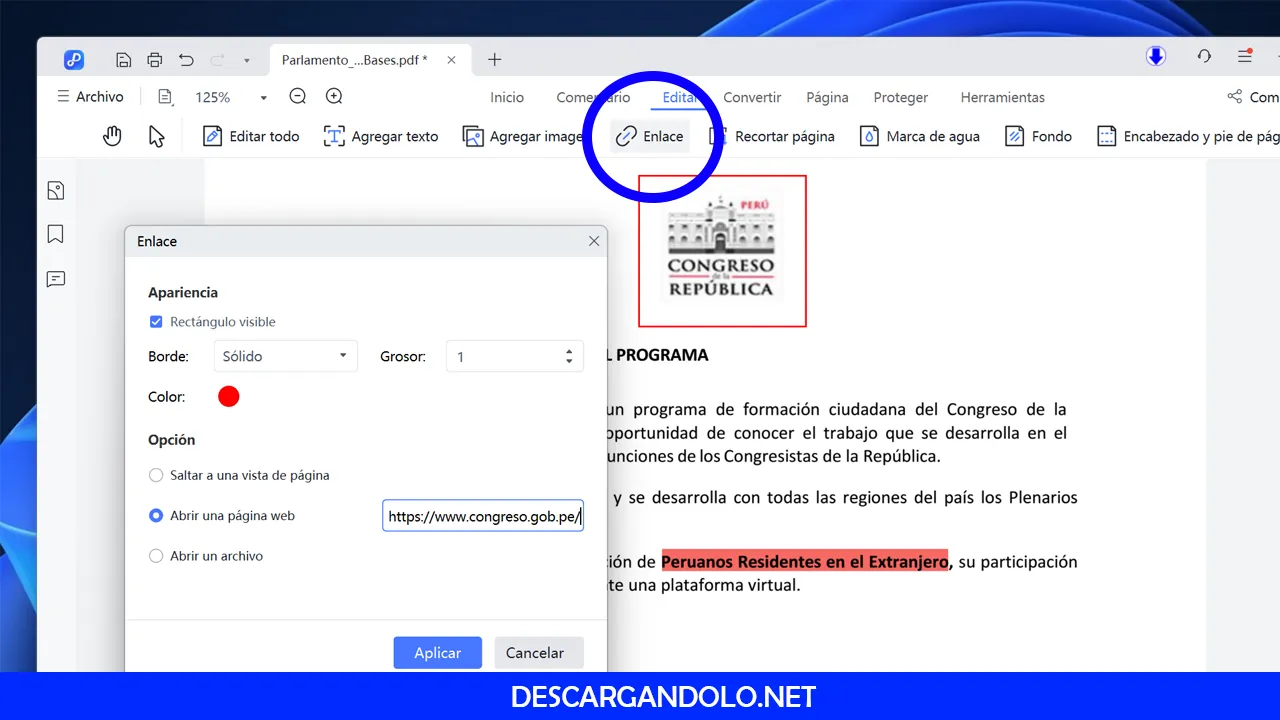This screenshot has height=720, width=1280.
Task: Switch to the Convertir tab
Action: (752, 97)
